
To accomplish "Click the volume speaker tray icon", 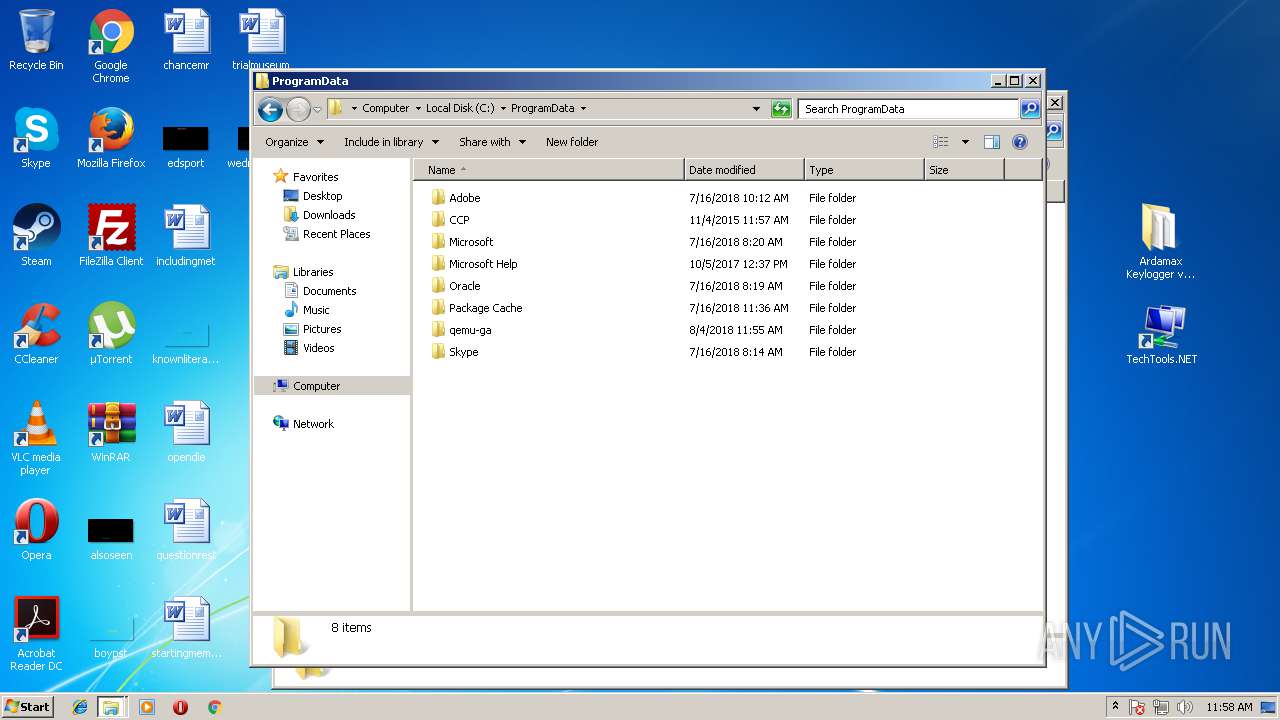I will (x=1185, y=707).
